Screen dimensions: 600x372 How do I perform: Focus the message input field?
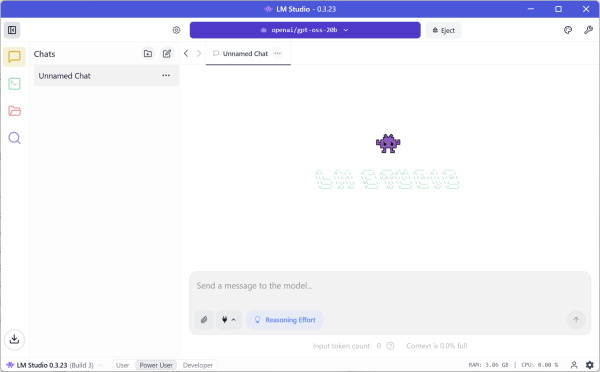point(390,286)
